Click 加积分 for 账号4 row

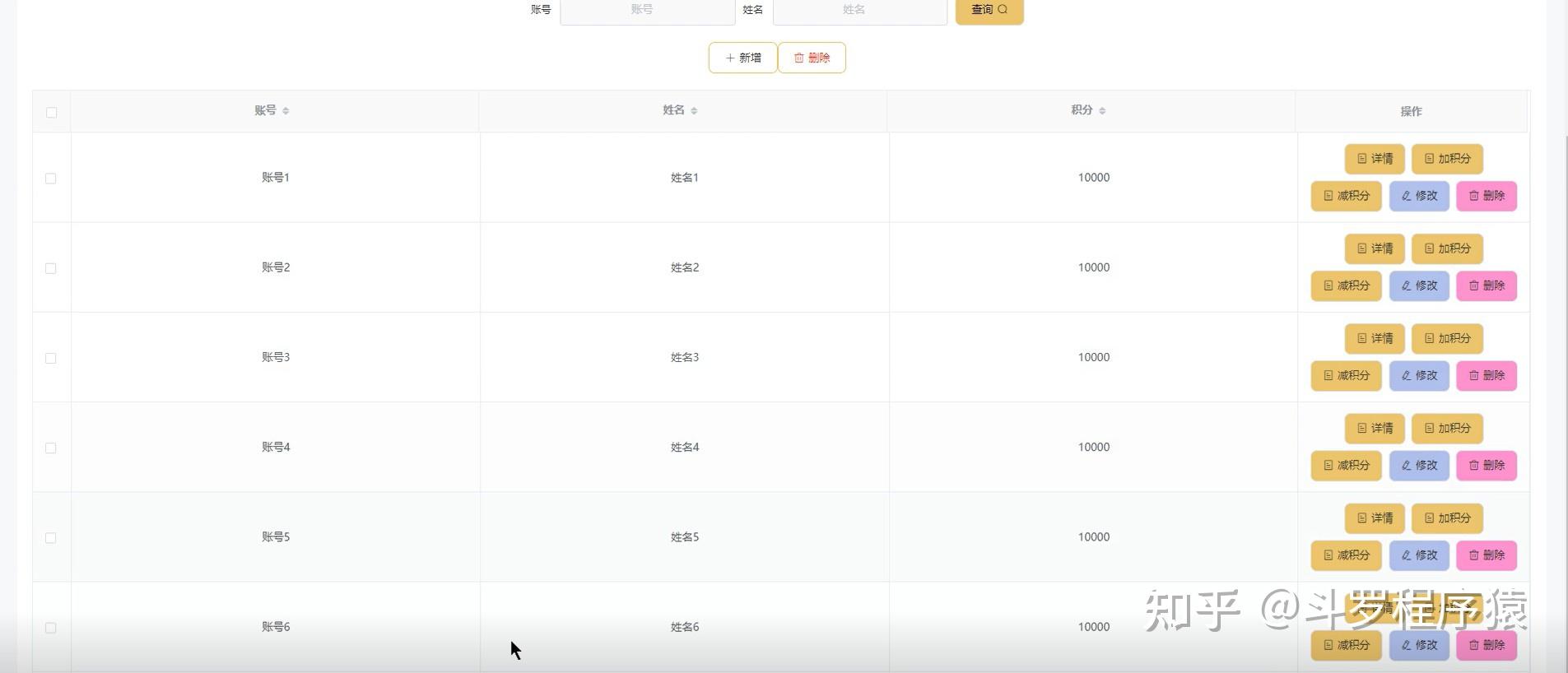tap(1447, 428)
